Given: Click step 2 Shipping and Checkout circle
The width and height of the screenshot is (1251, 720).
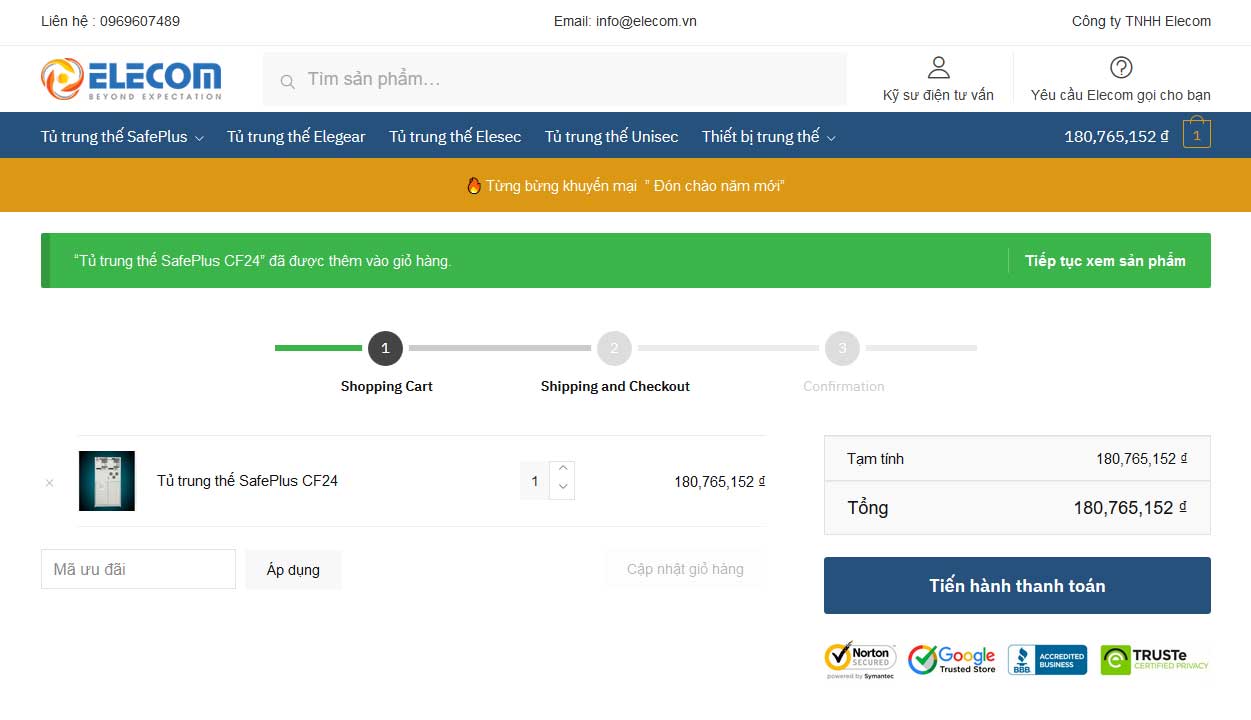Looking at the screenshot, I should [614, 348].
